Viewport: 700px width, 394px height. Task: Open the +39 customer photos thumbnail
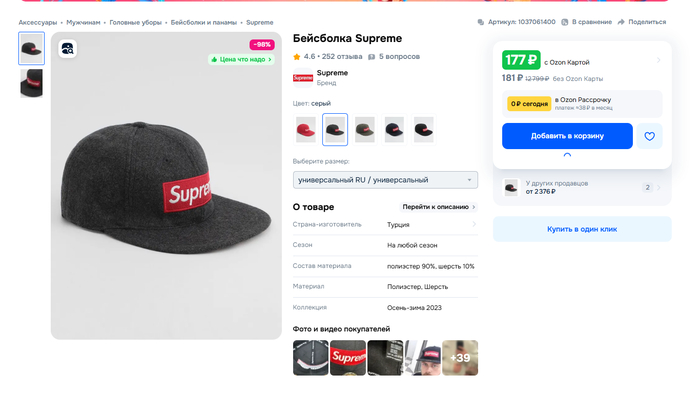click(460, 358)
